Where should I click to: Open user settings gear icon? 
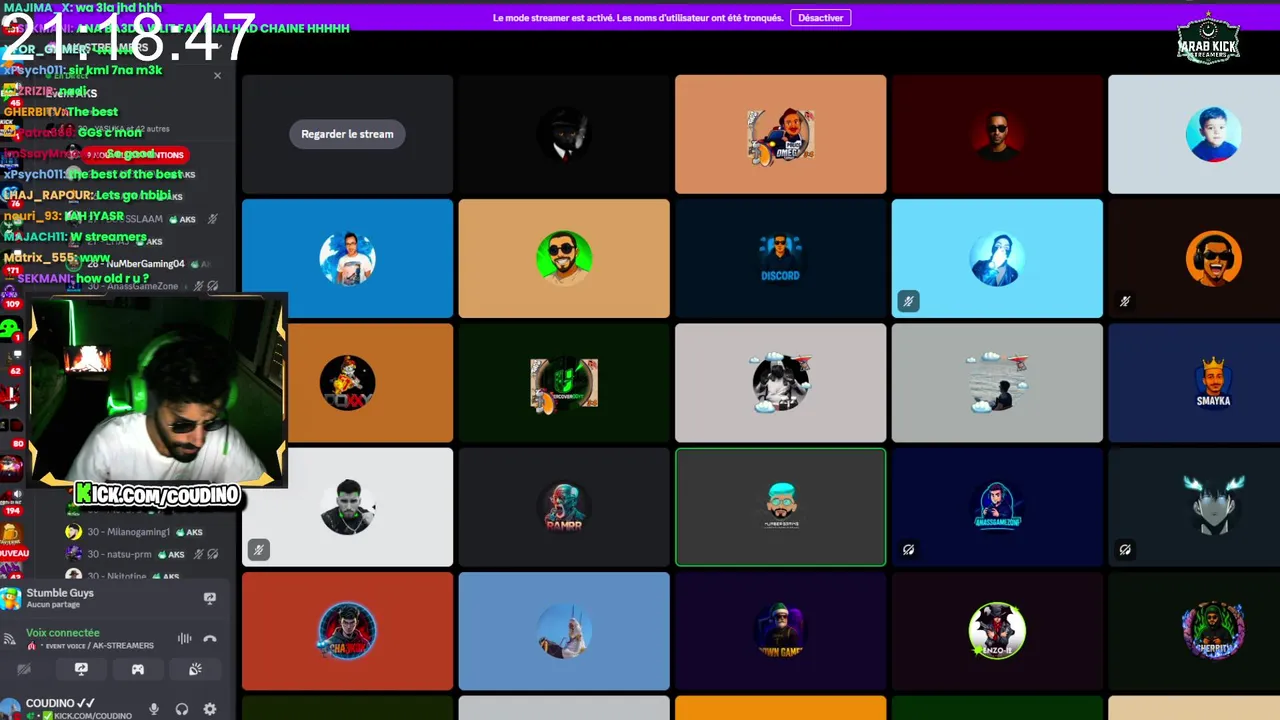(210, 709)
